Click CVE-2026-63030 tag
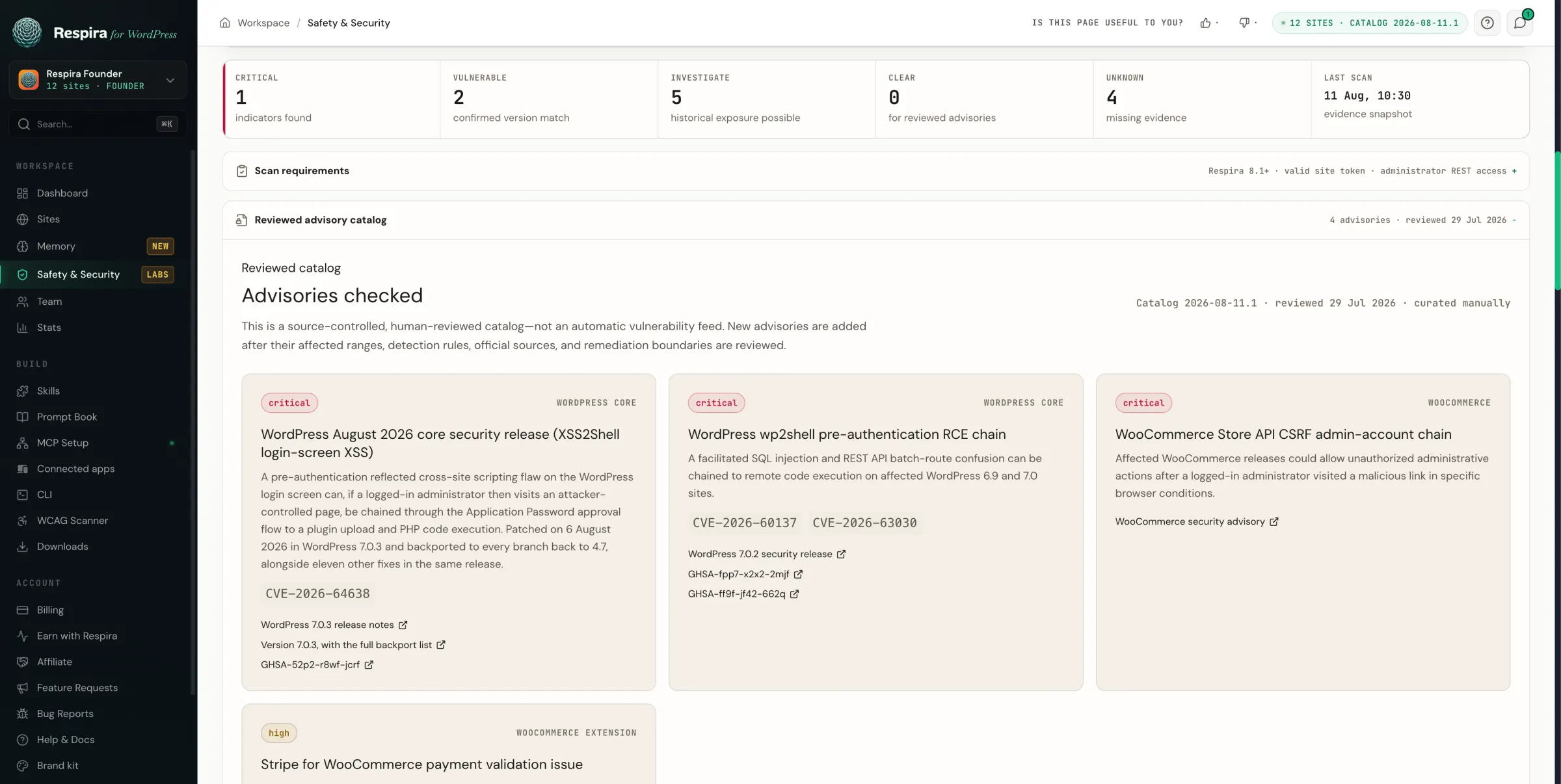 (x=864, y=523)
